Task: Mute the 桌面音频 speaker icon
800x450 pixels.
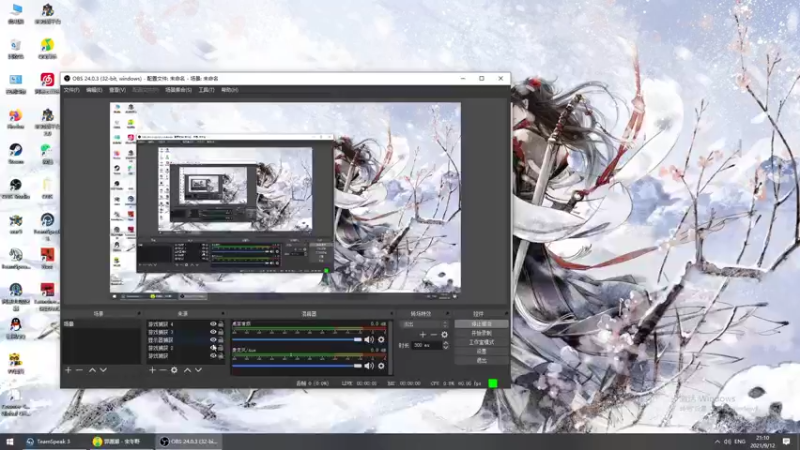Action: [x=369, y=339]
